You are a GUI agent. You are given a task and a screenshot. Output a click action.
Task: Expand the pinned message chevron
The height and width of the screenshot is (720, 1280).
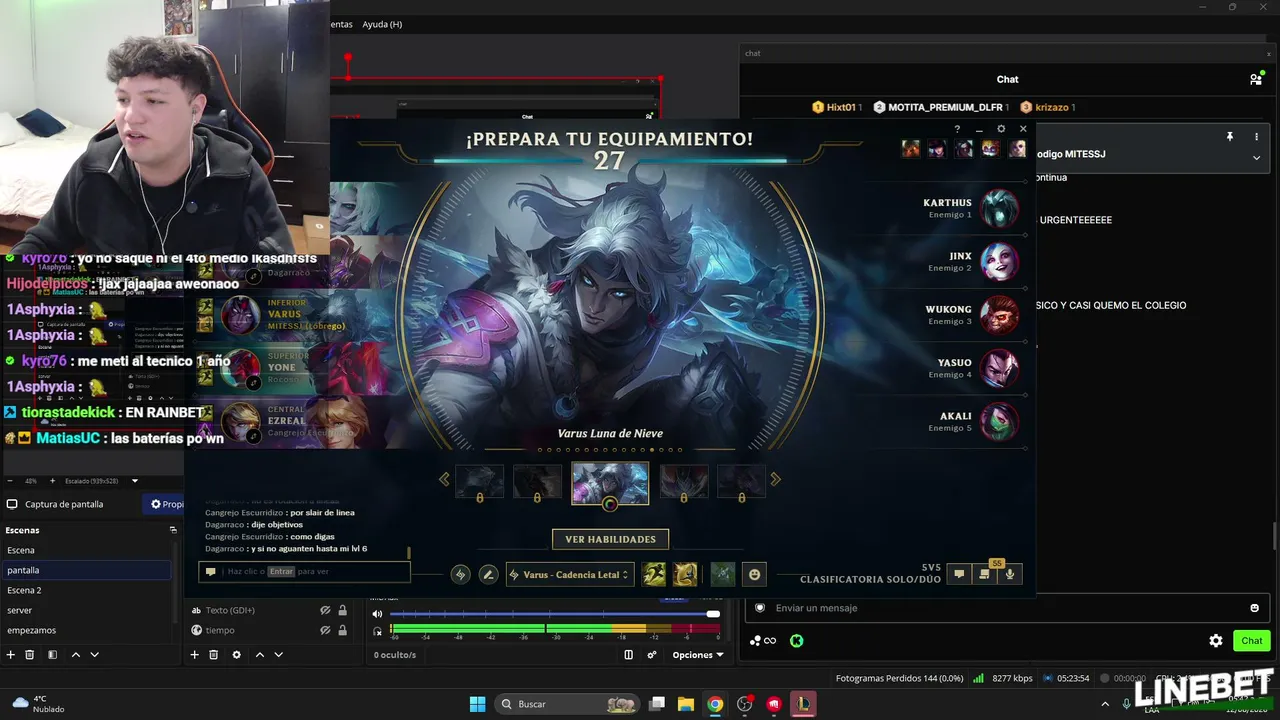1257,157
